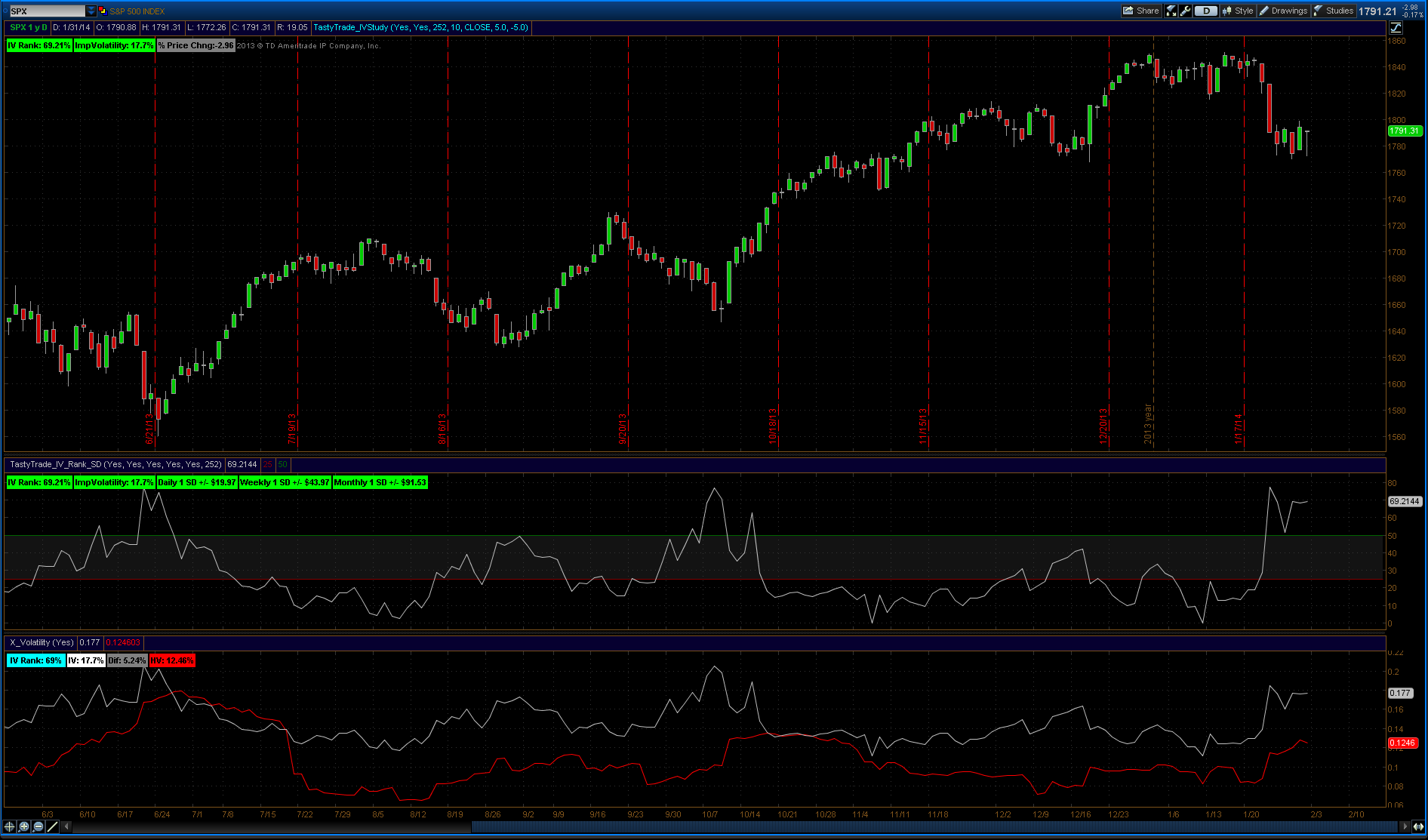Click the expand time axis icon
Image resolution: width=1428 pixels, height=840 pixels.
1418,826
